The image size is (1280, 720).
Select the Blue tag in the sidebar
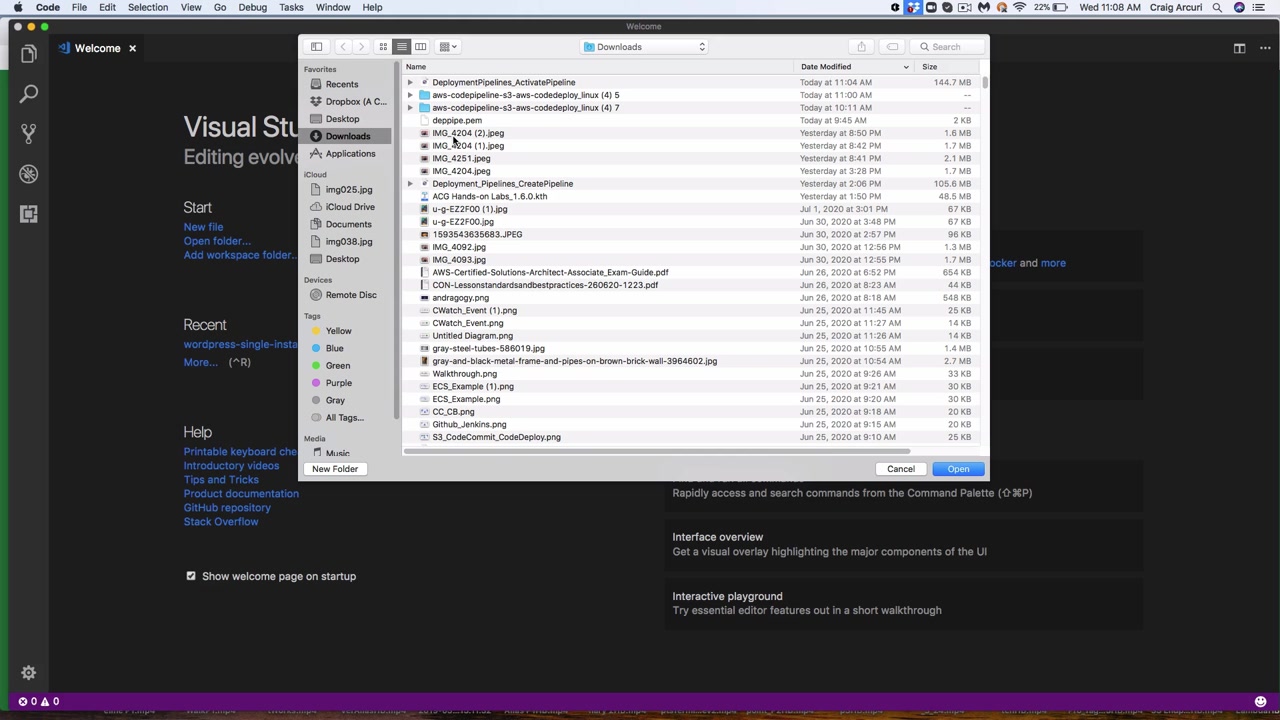tap(335, 348)
